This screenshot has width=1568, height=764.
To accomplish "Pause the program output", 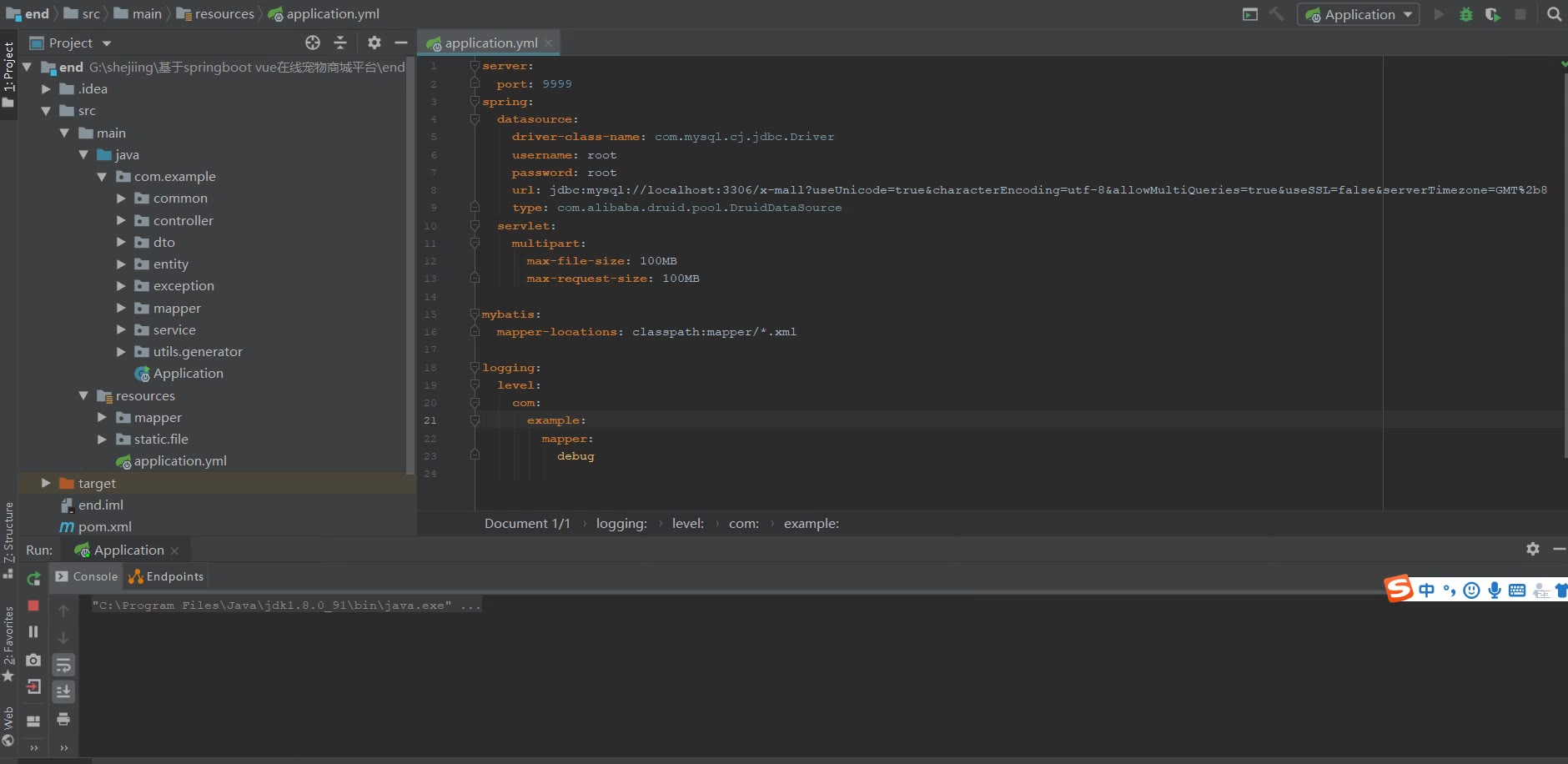I will tap(33, 632).
